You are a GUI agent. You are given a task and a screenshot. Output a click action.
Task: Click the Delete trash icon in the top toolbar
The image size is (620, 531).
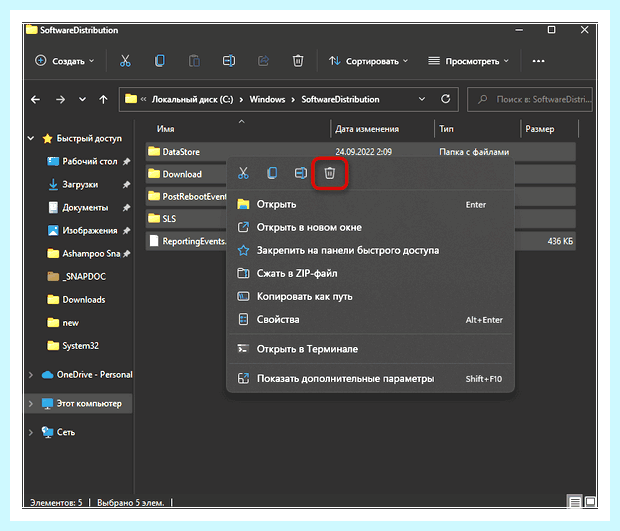point(298,61)
